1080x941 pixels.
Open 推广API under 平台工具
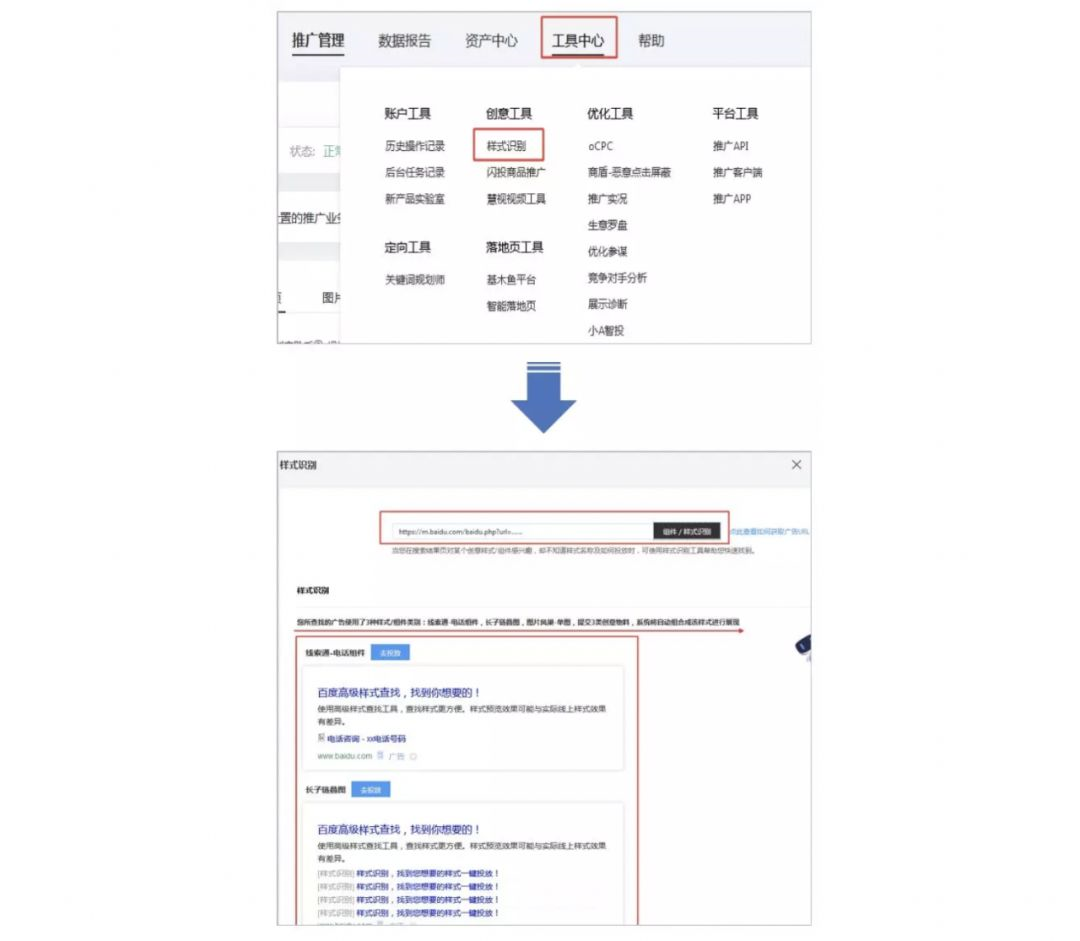click(731, 146)
